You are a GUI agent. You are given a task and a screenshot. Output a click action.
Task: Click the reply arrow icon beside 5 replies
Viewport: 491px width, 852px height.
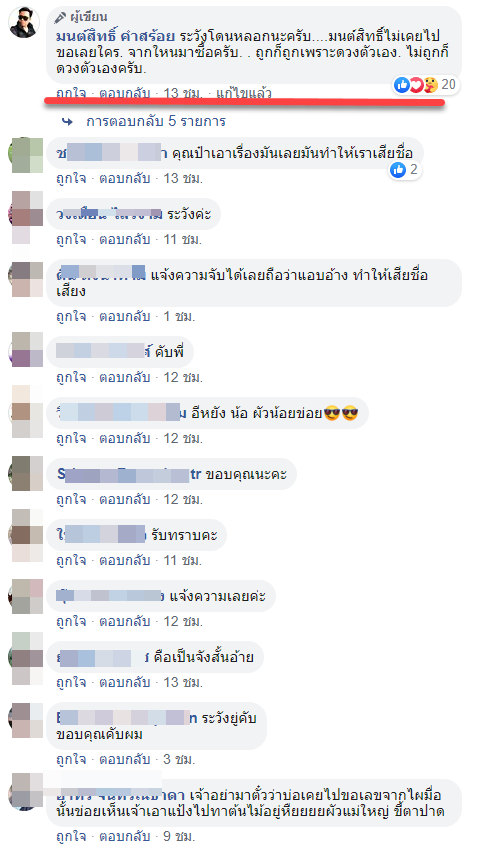click(67, 122)
